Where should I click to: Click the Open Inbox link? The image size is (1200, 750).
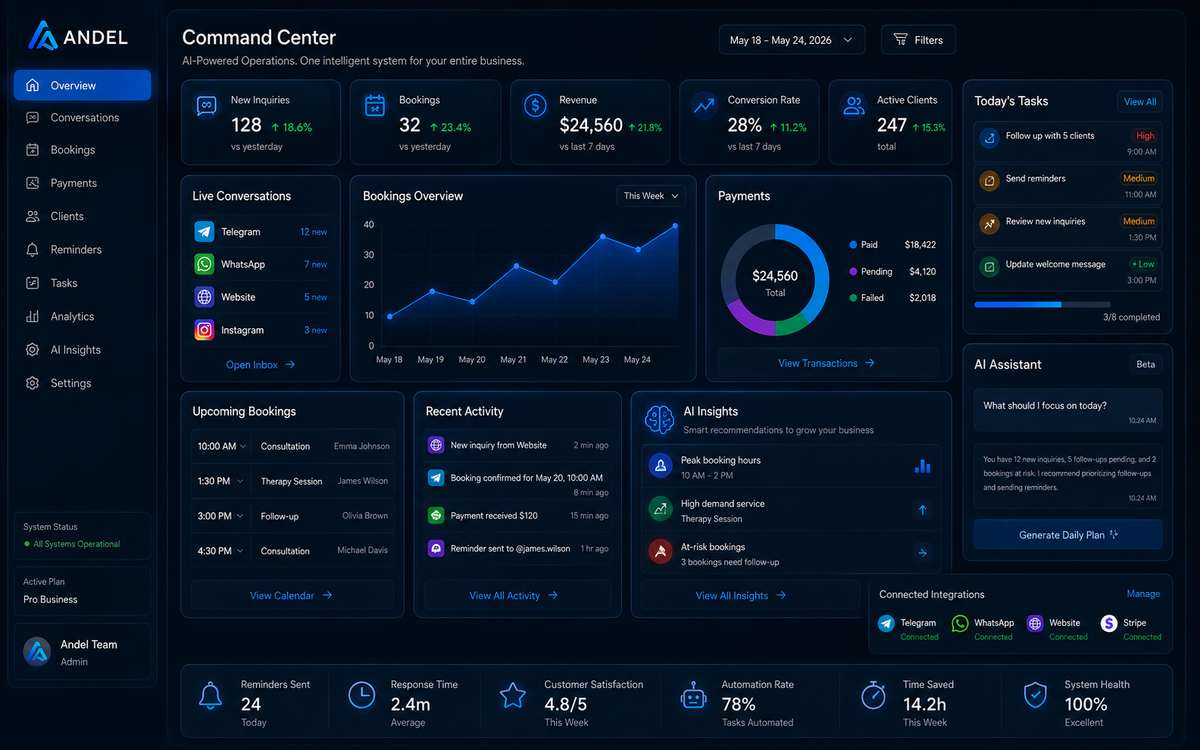tap(260, 365)
